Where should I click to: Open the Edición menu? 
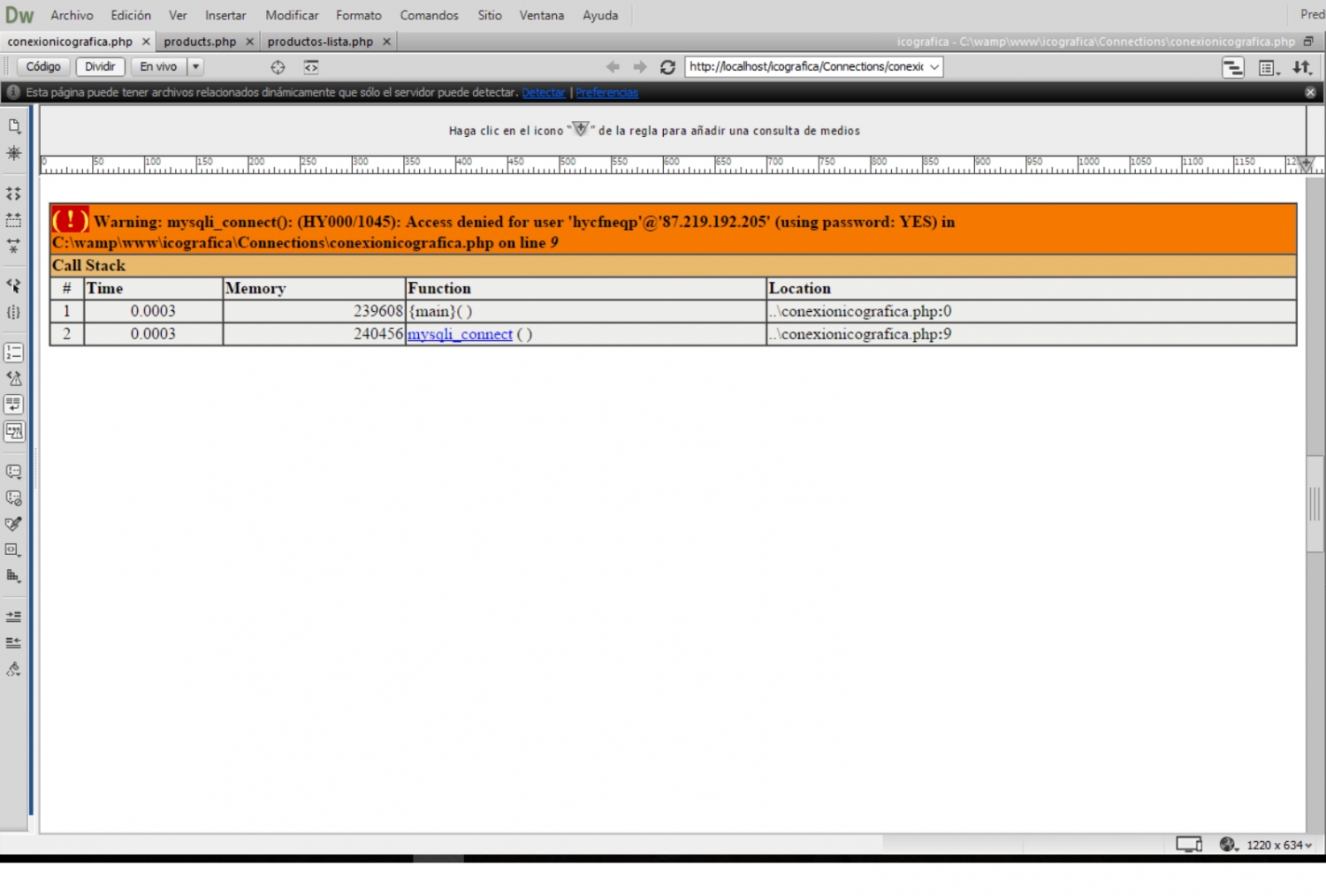pos(131,15)
